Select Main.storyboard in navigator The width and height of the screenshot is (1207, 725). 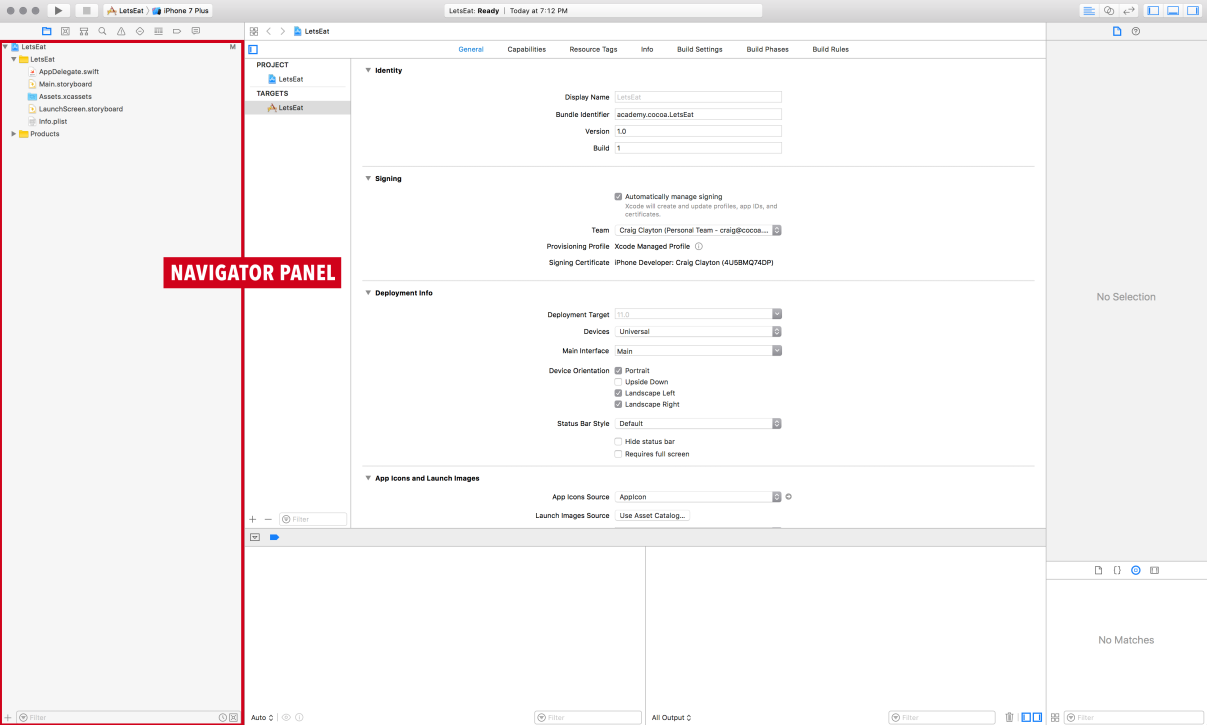65,84
